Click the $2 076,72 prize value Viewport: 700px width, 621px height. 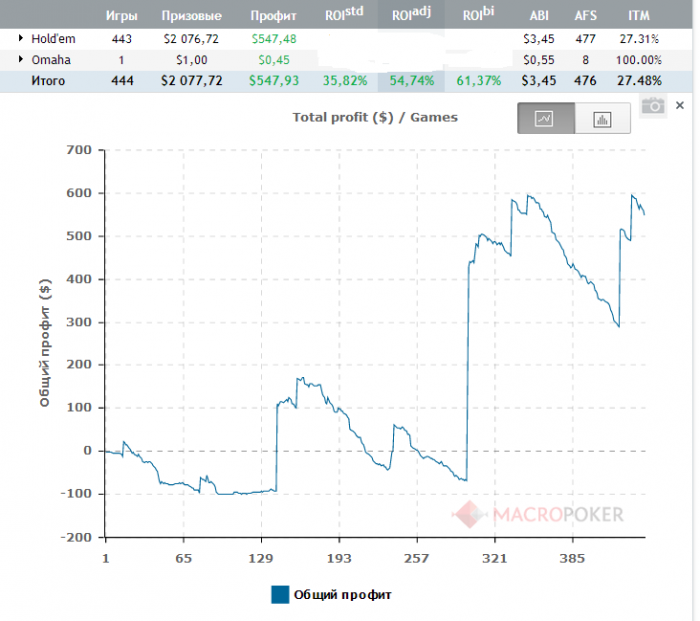point(191,39)
